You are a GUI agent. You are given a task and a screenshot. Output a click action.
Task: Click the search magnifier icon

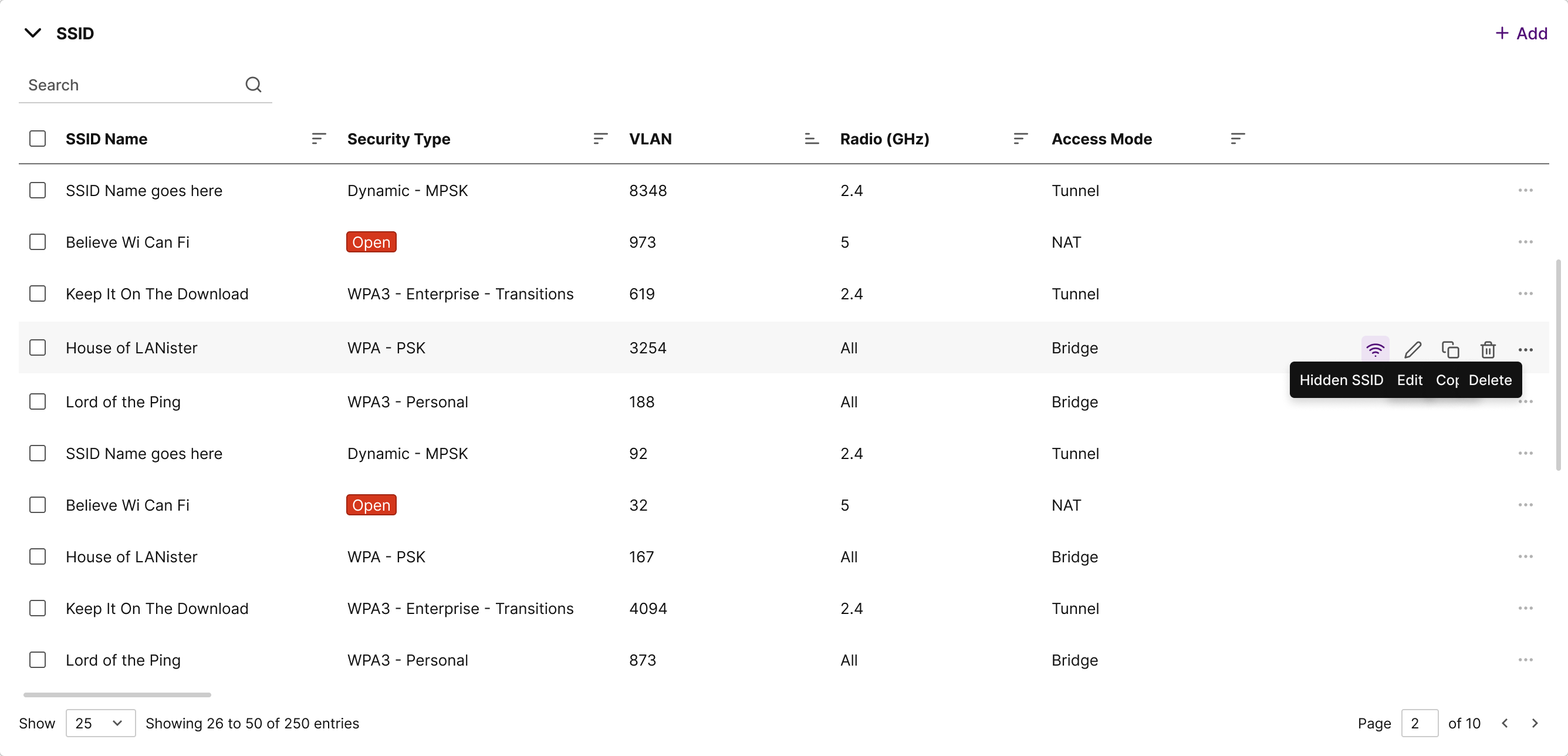(254, 85)
